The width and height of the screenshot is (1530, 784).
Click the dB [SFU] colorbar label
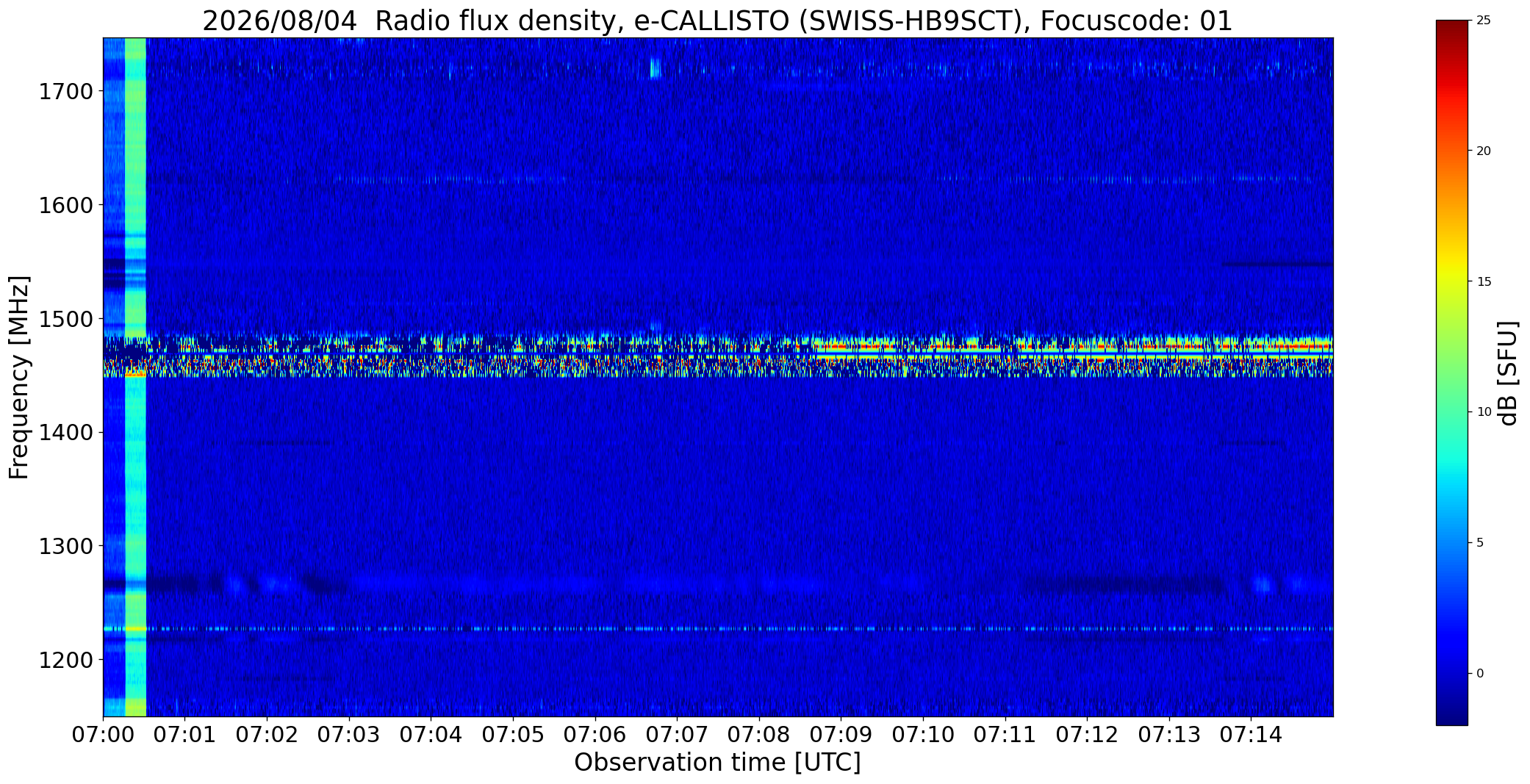[1508, 373]
